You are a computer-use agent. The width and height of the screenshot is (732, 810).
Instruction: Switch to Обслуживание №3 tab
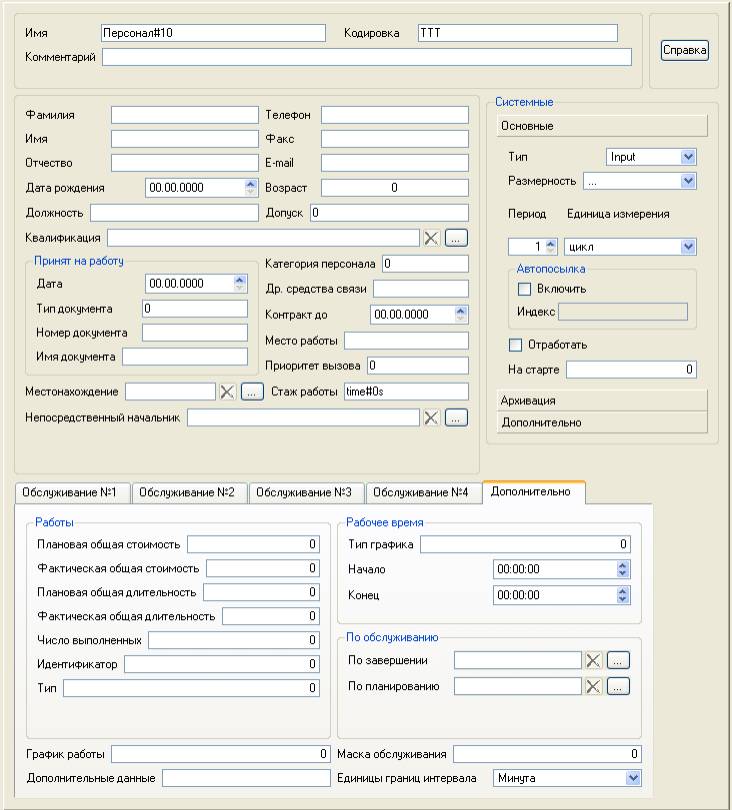(x=307, y=492)
